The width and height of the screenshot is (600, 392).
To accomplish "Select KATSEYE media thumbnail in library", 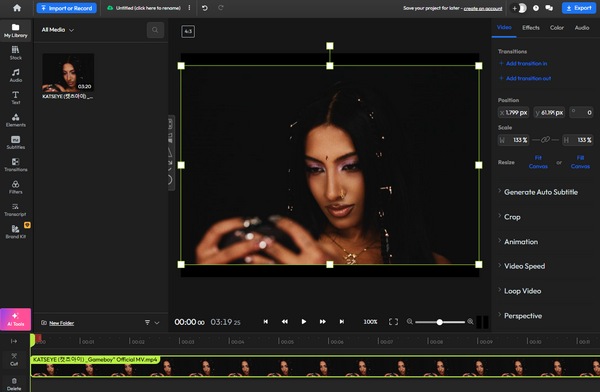I will tap(68, 73).
